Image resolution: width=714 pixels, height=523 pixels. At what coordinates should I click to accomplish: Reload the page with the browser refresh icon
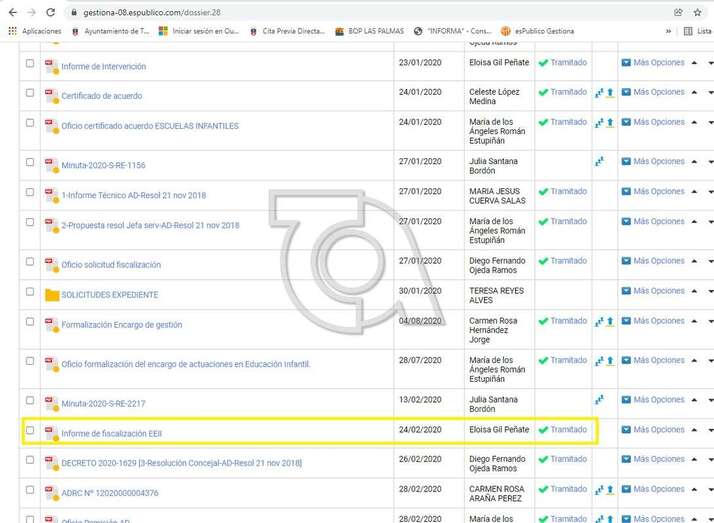tap(50, 12)
